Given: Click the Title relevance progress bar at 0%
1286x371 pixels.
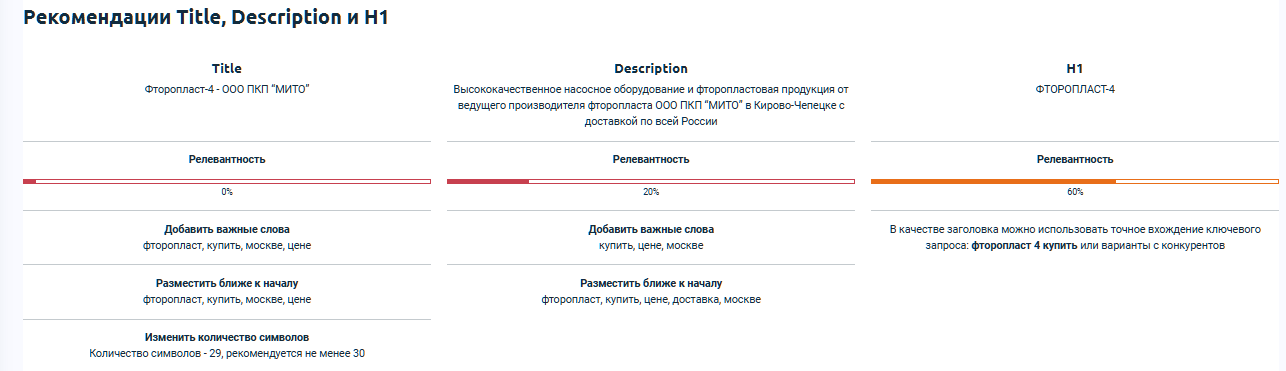Looking at the screenshot, I should coord(227,181).
